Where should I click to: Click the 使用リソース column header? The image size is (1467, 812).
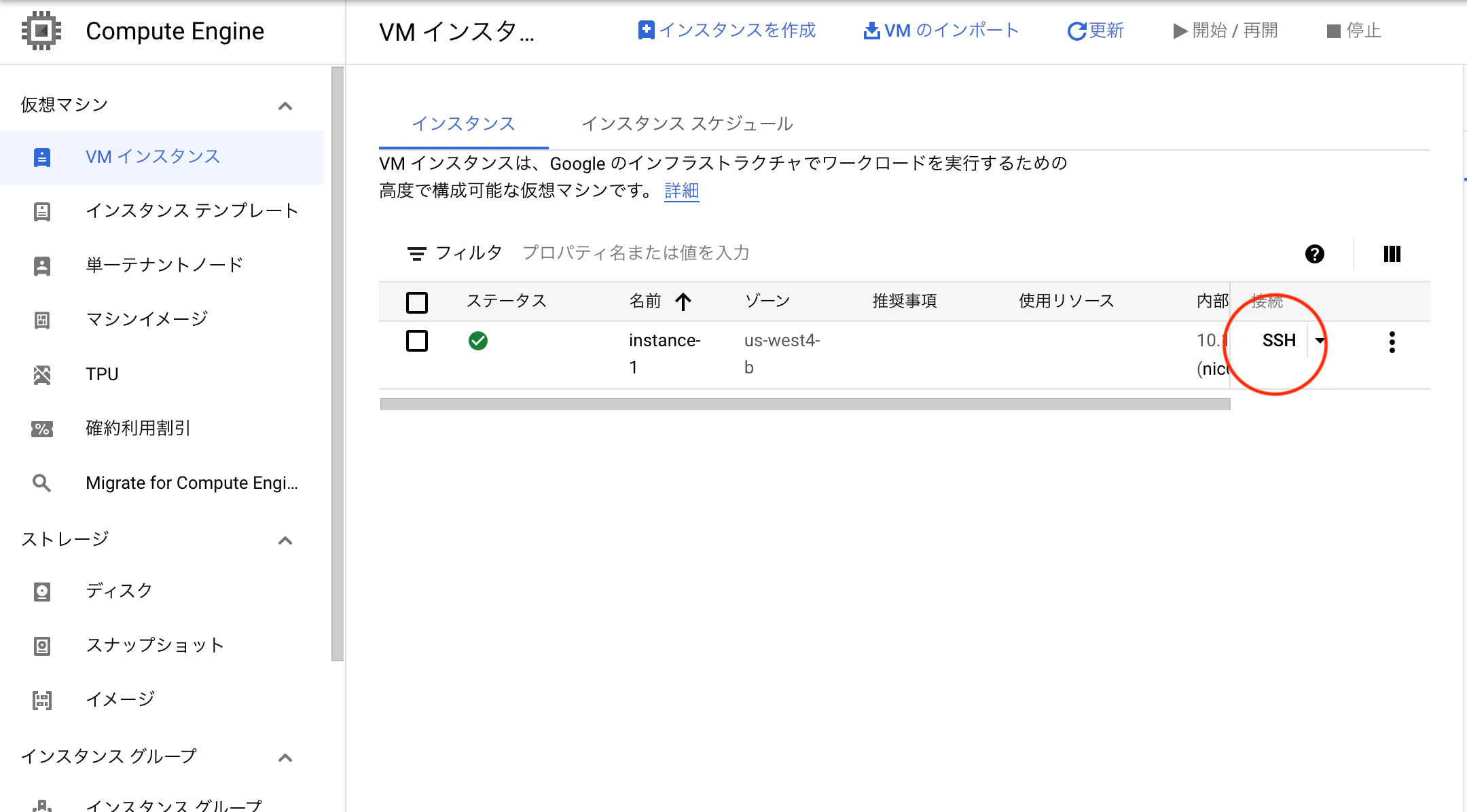click(x=1066, y=301)
